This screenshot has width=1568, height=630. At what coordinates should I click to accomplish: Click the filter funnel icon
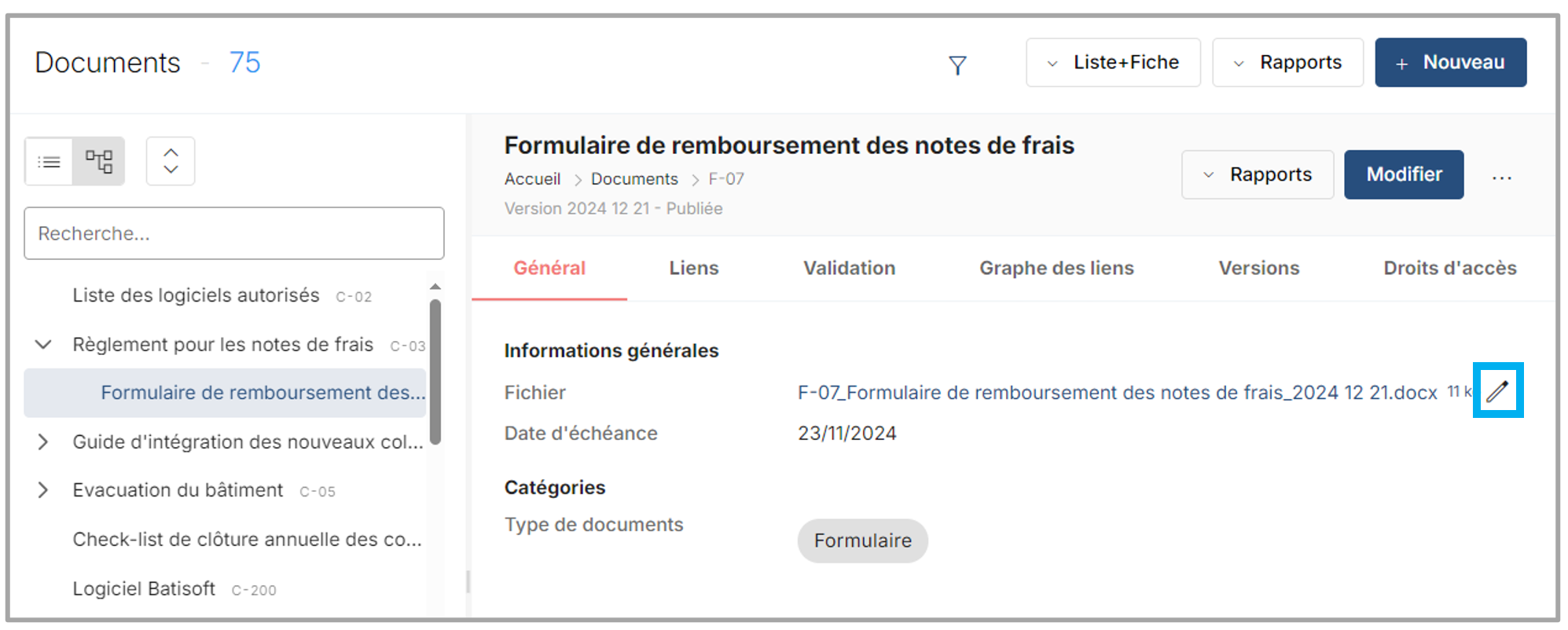(x=957, y=65)
